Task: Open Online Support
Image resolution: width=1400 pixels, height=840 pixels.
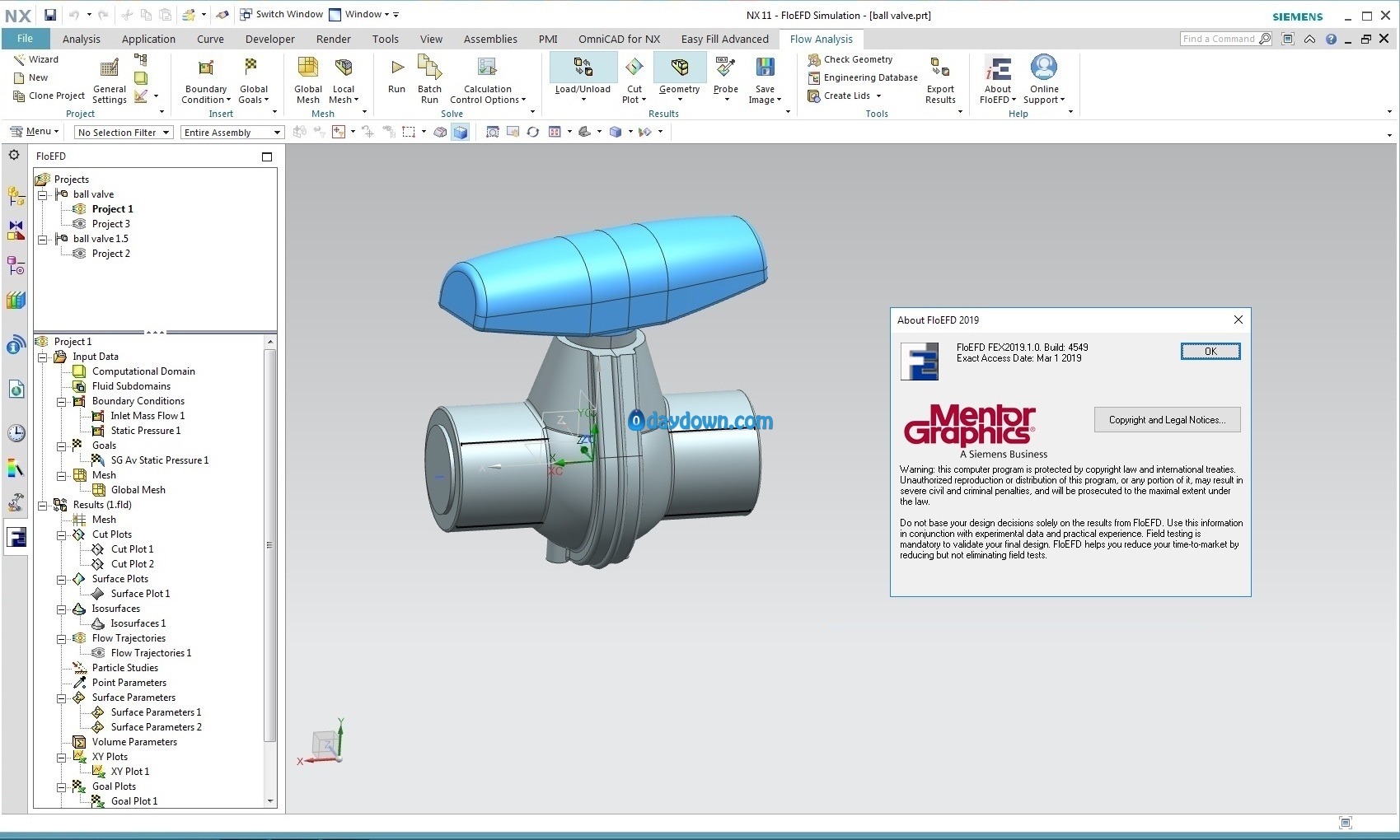Action: point(1044,80)
